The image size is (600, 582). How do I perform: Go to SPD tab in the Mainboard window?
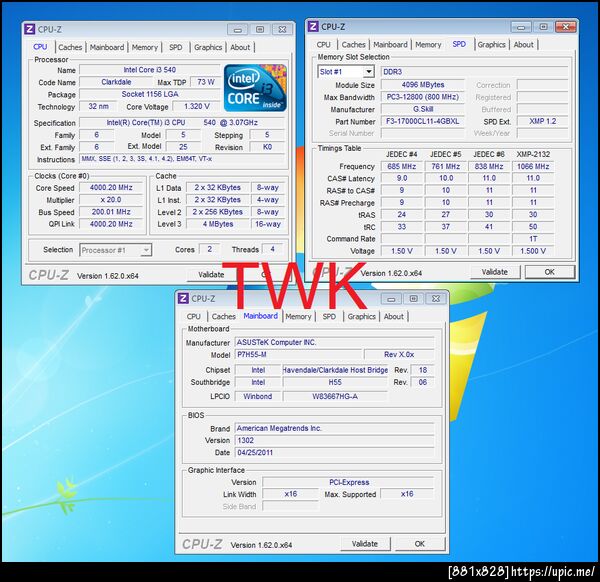point(329,316)
